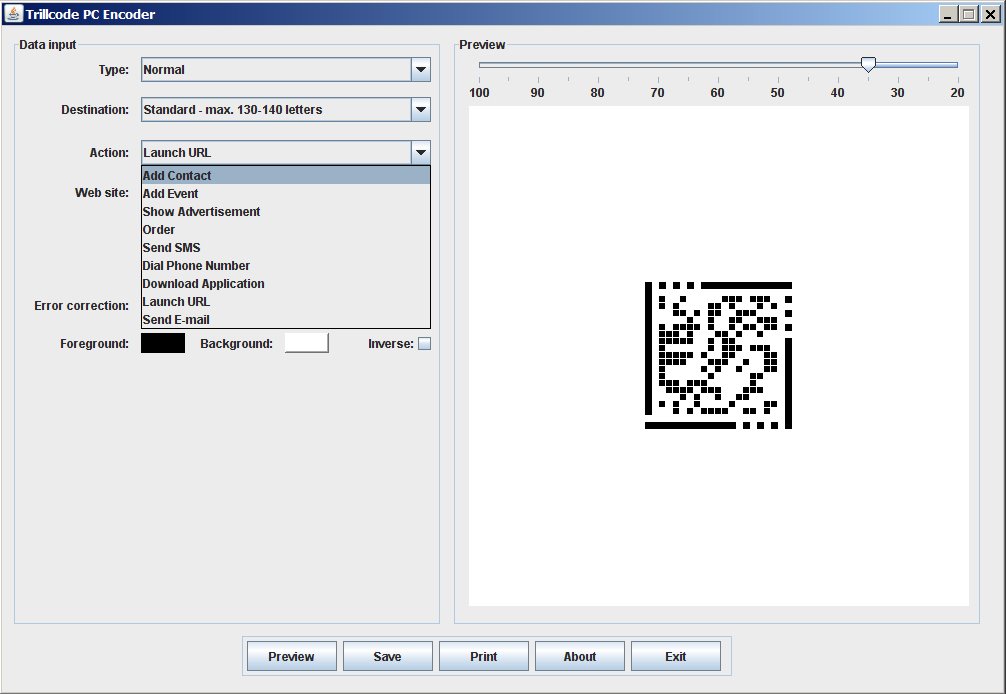
Task: Click the 60 label on the slider scale
Action: [717, 92]
